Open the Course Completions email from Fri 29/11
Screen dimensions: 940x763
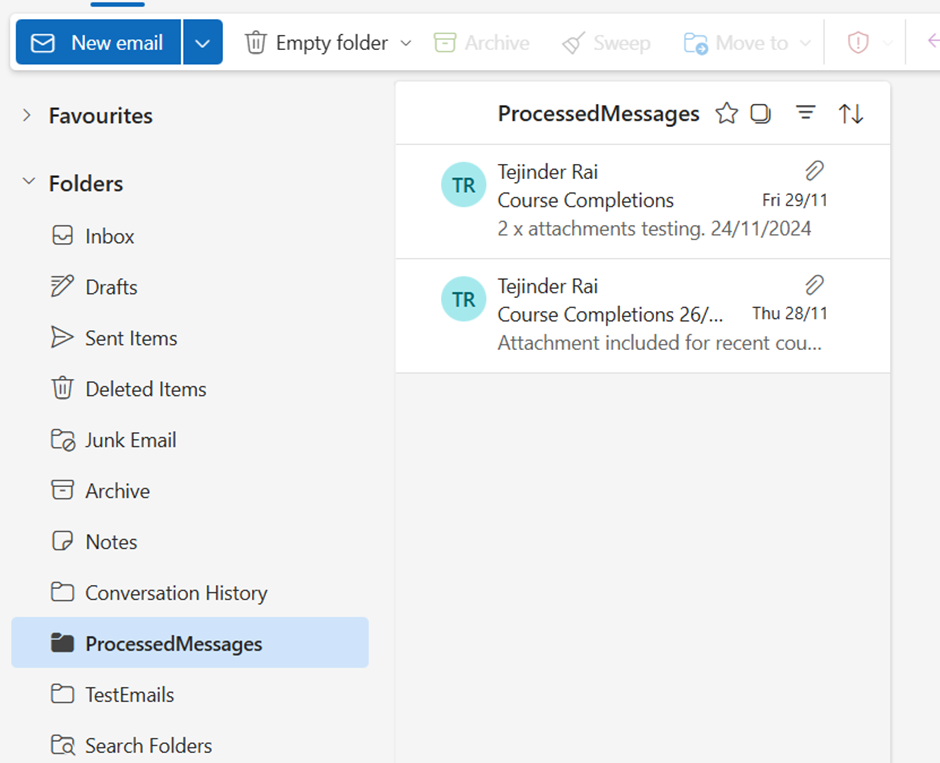pyautogui.click(x=640, y=202)
